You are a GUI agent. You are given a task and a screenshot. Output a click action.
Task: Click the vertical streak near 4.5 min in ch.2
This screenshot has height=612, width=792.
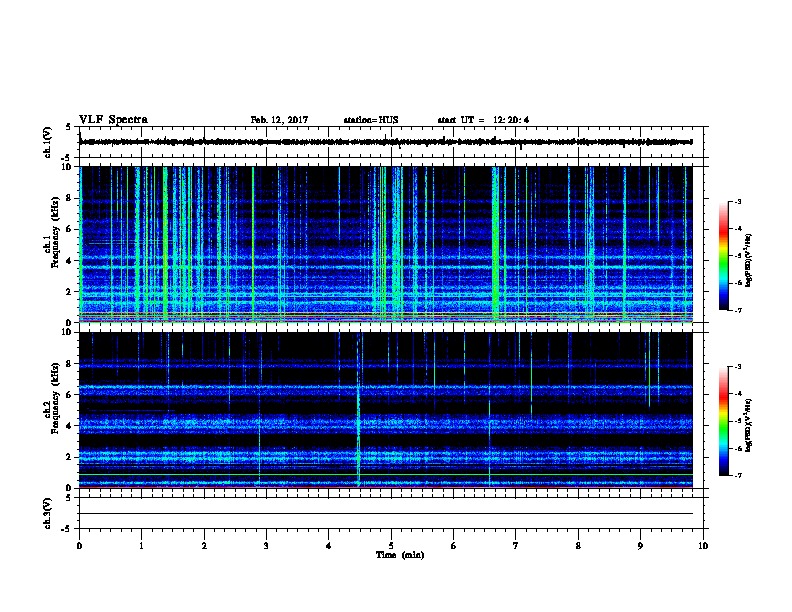point(359,410)
